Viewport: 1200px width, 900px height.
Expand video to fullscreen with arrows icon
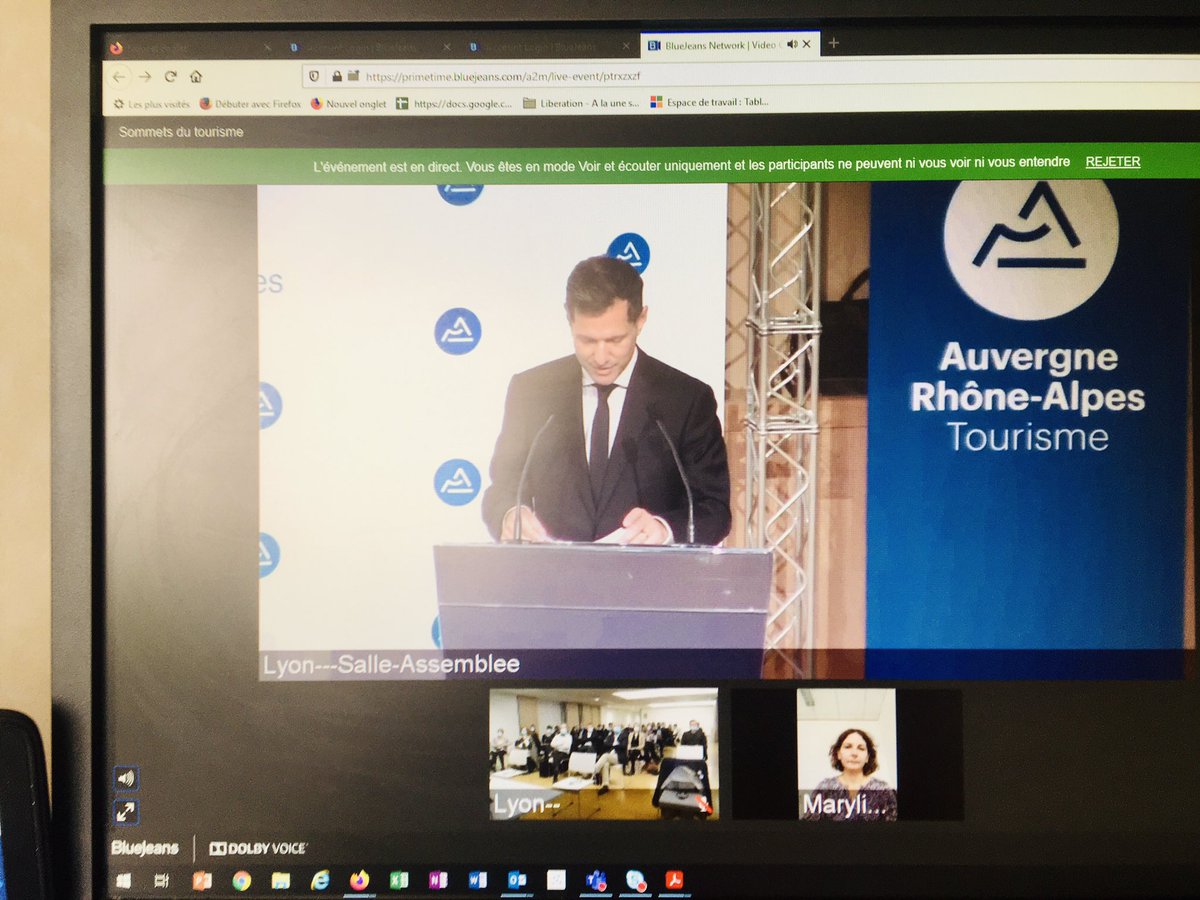coord(126,811)
